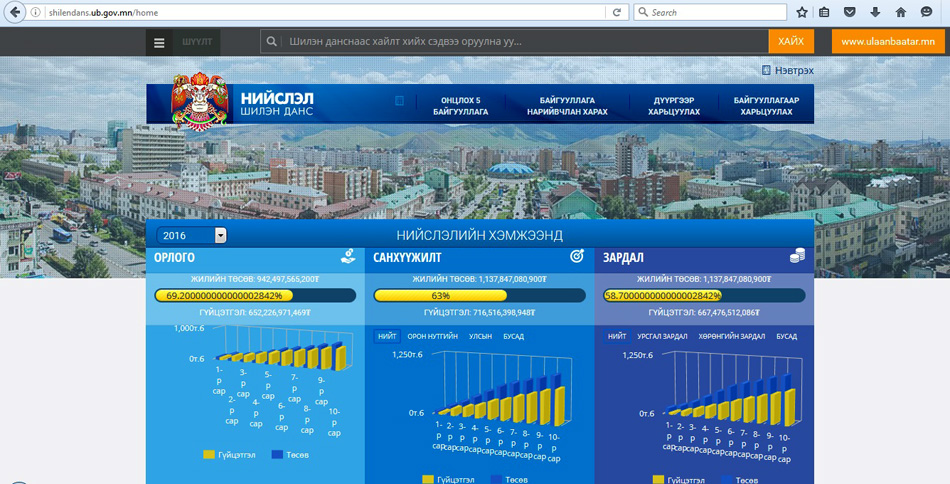Open ОНЦЛОХ 5 БАЙГУУЛЛАГА menu item
Image resolution: width=950 pixels, height=484 pixels.
click(460, 106)
